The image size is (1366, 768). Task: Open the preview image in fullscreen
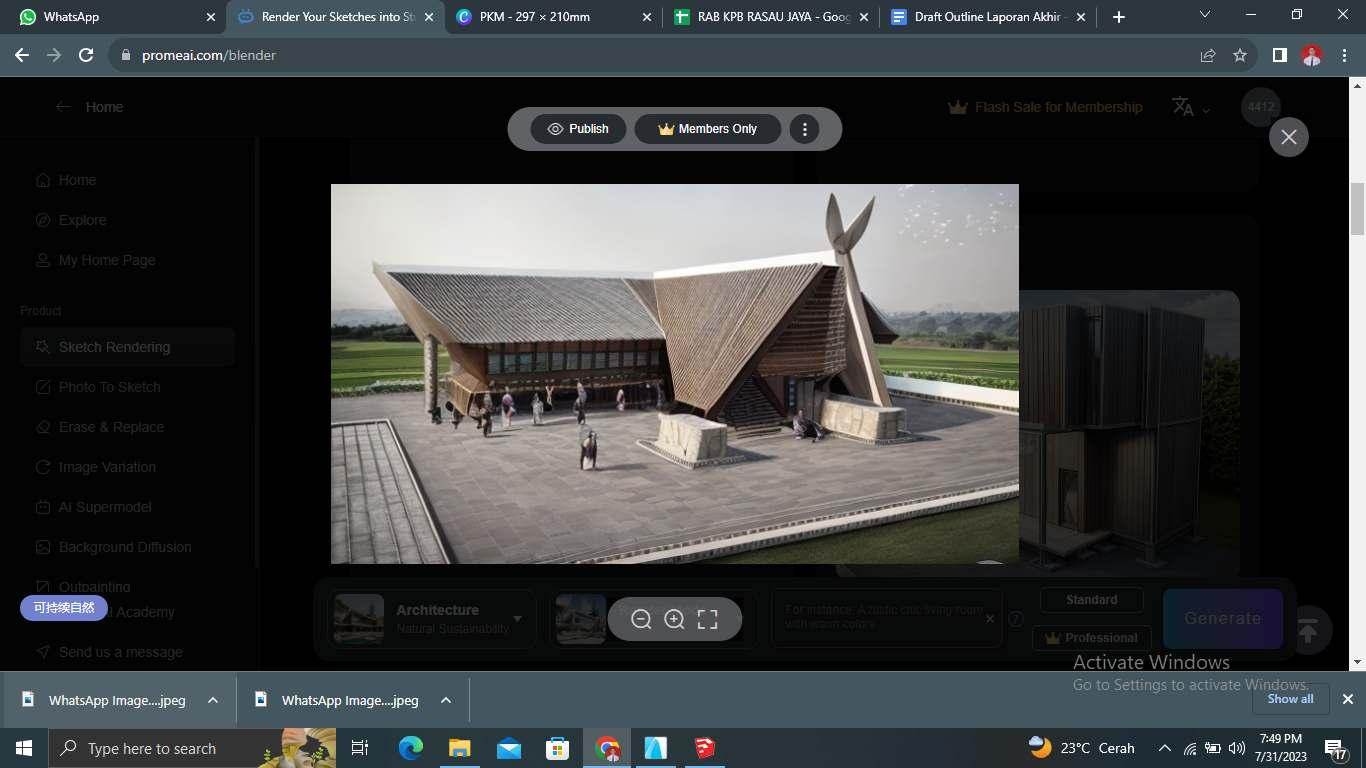708,619
